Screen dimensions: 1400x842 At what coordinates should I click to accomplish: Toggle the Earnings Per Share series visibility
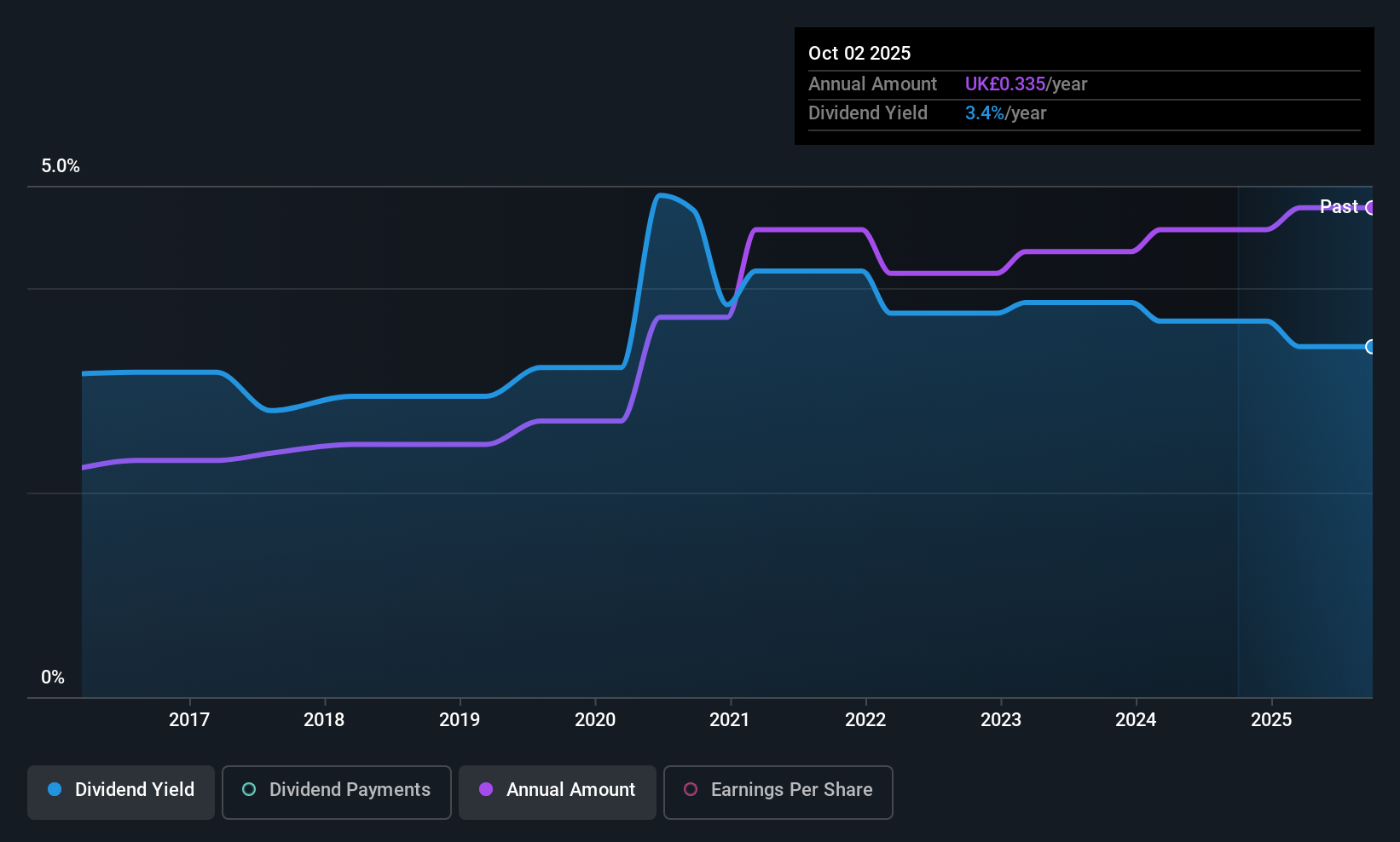tap(778, 791)
